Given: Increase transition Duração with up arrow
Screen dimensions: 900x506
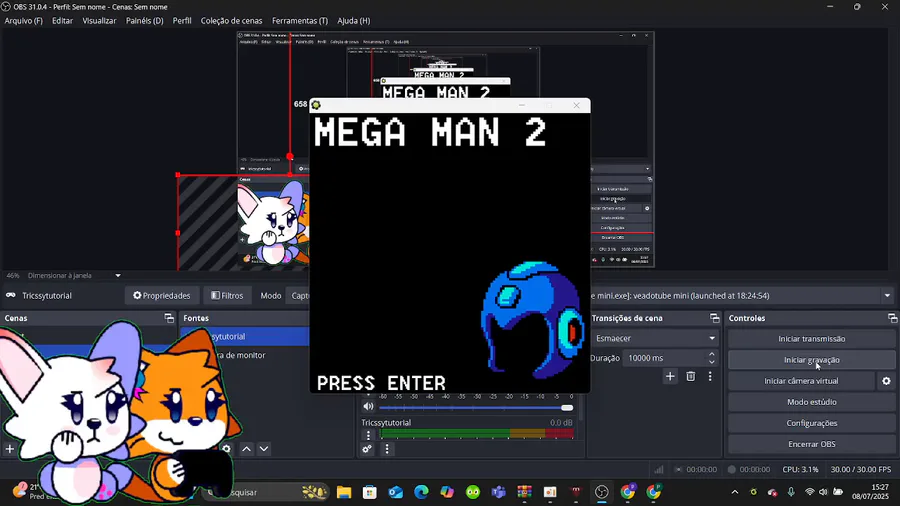Looking at the screenshot, I should click(712, 354).
